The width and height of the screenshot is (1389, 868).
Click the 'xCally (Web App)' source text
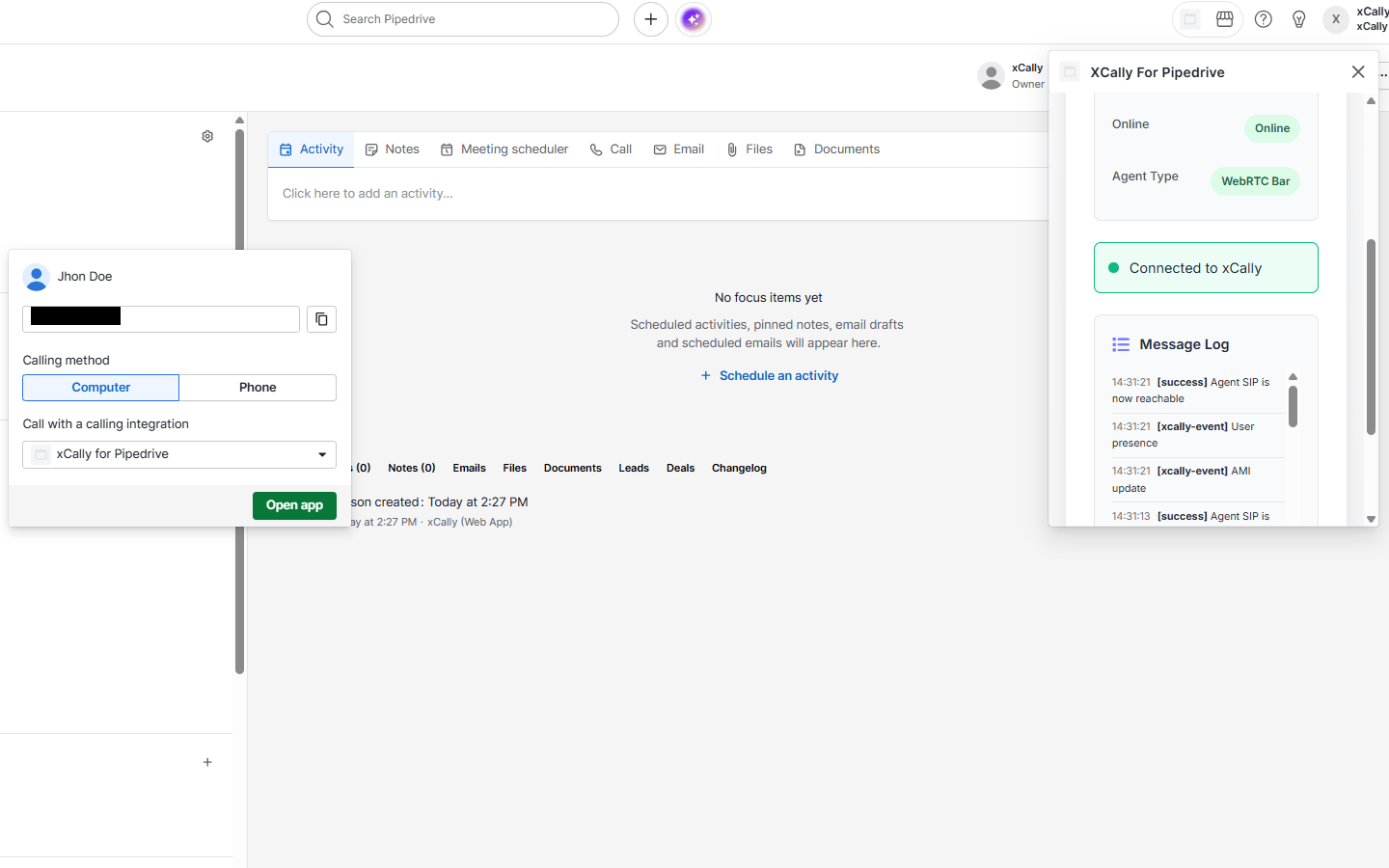470,523
